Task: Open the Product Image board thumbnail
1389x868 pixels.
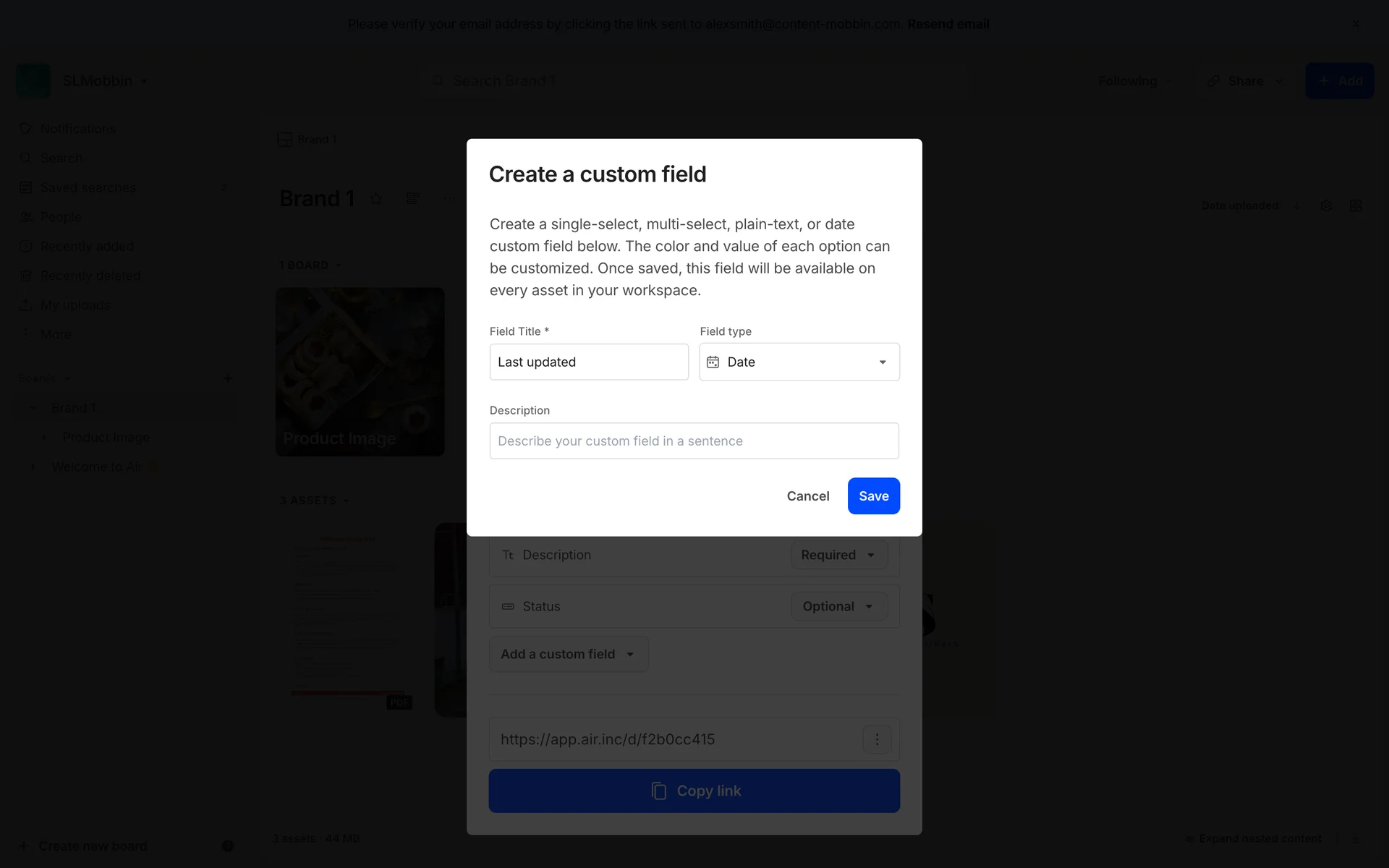Action: 360,372
